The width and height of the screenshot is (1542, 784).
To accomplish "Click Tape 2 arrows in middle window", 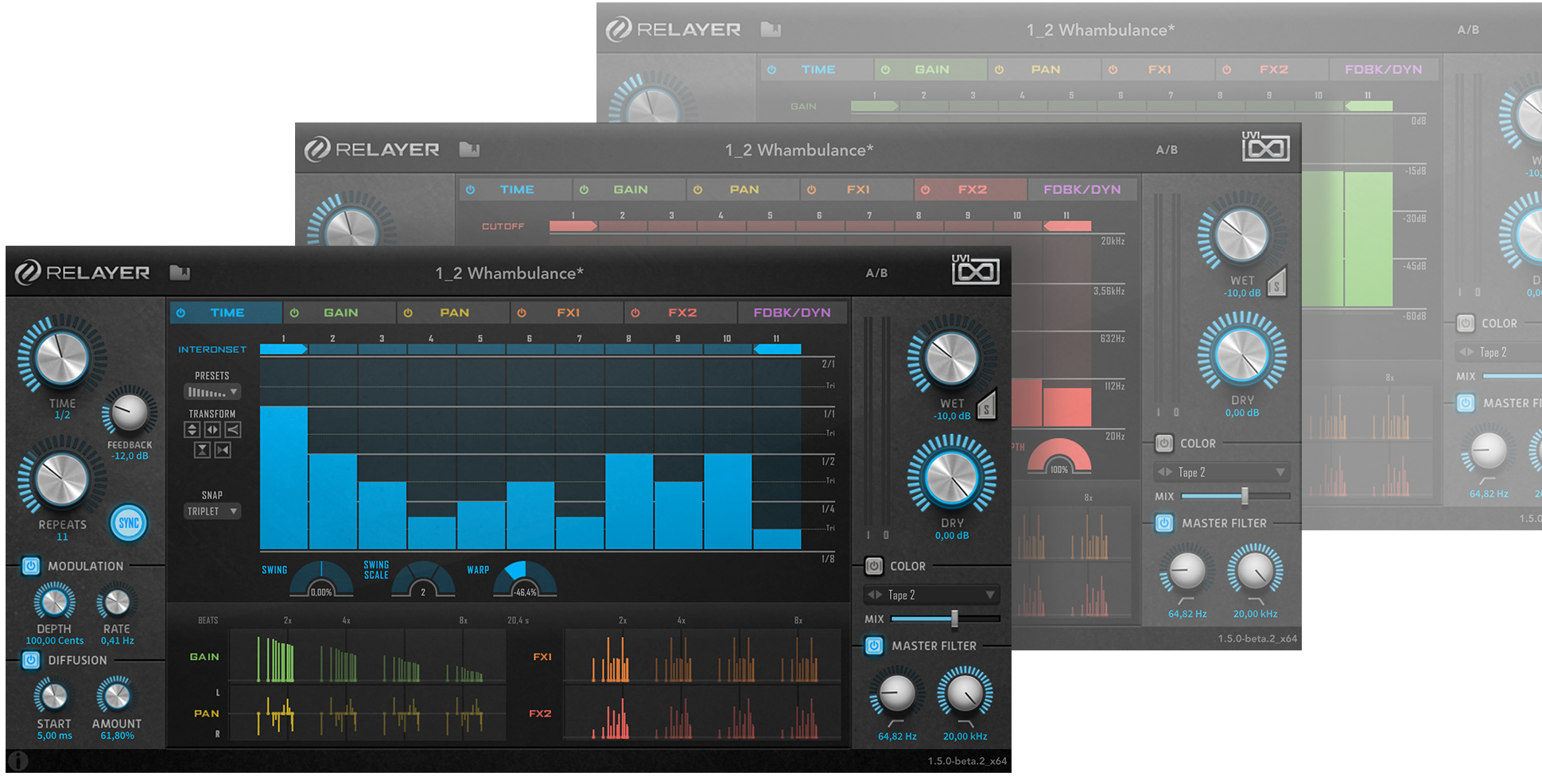I will click(x=1165, y=472).
